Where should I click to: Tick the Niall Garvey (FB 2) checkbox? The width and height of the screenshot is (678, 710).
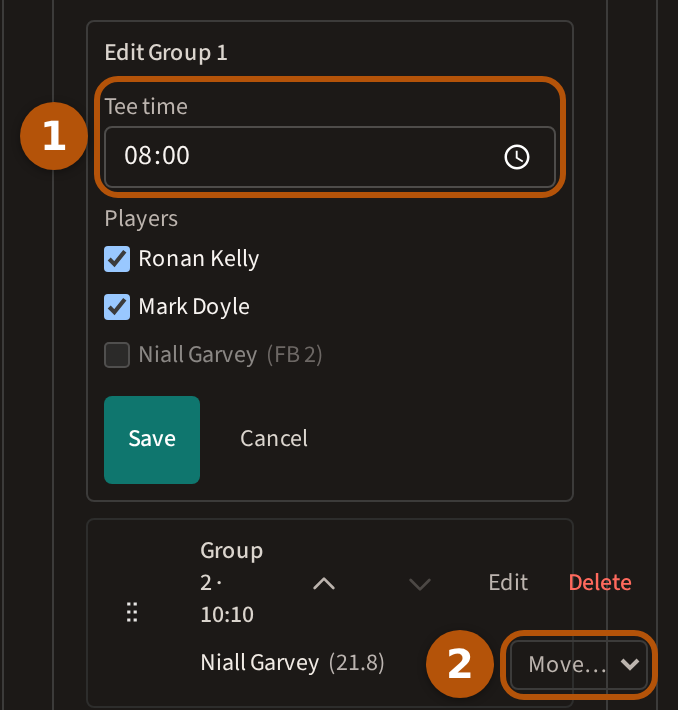117,355
